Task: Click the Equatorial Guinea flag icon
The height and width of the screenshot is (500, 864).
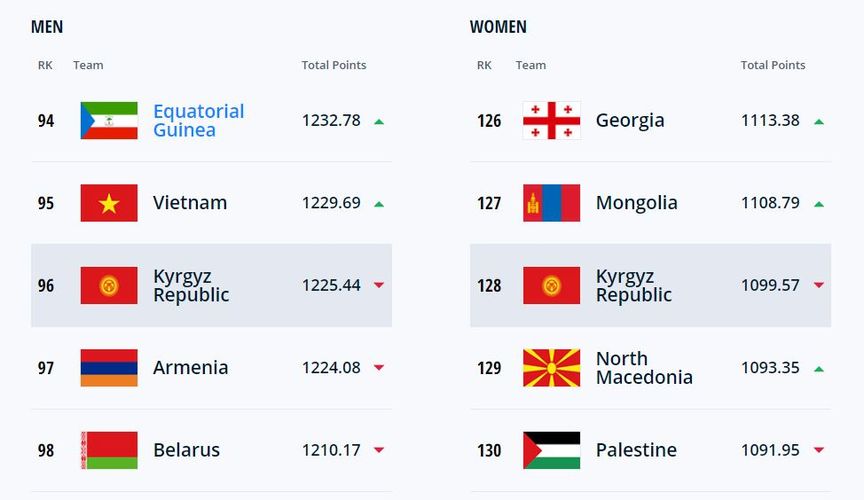Action: click(109, 121)
